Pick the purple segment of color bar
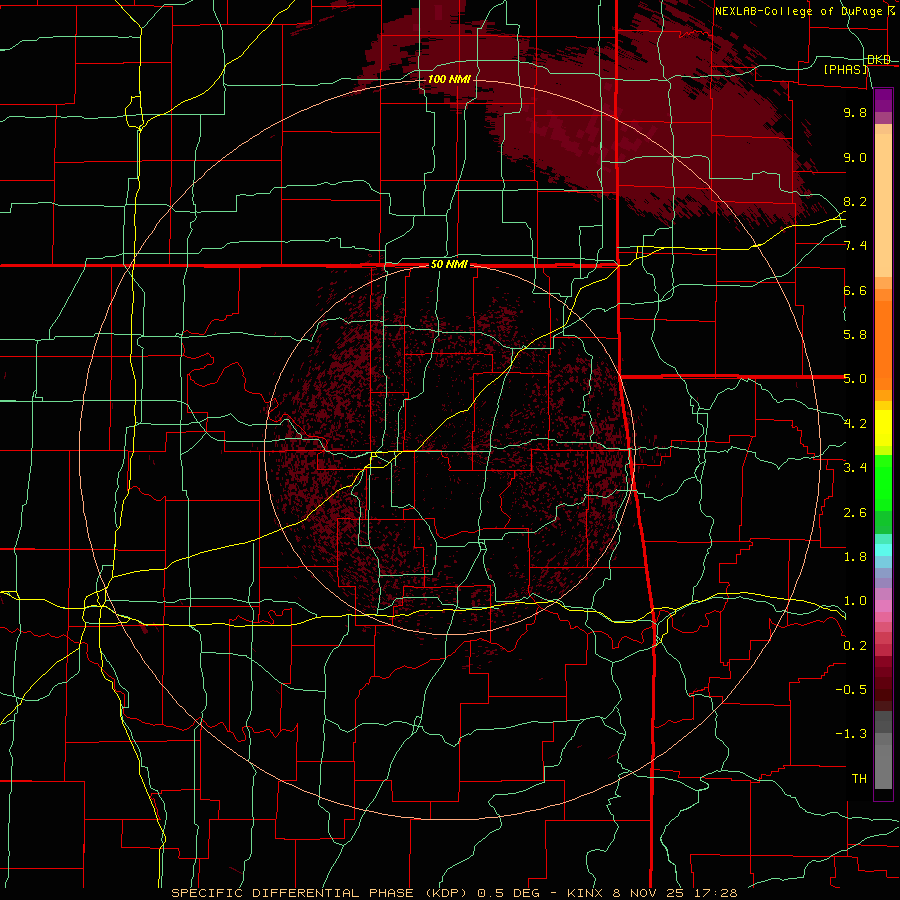The image size is (900, 900). click(x=883, y=100)
